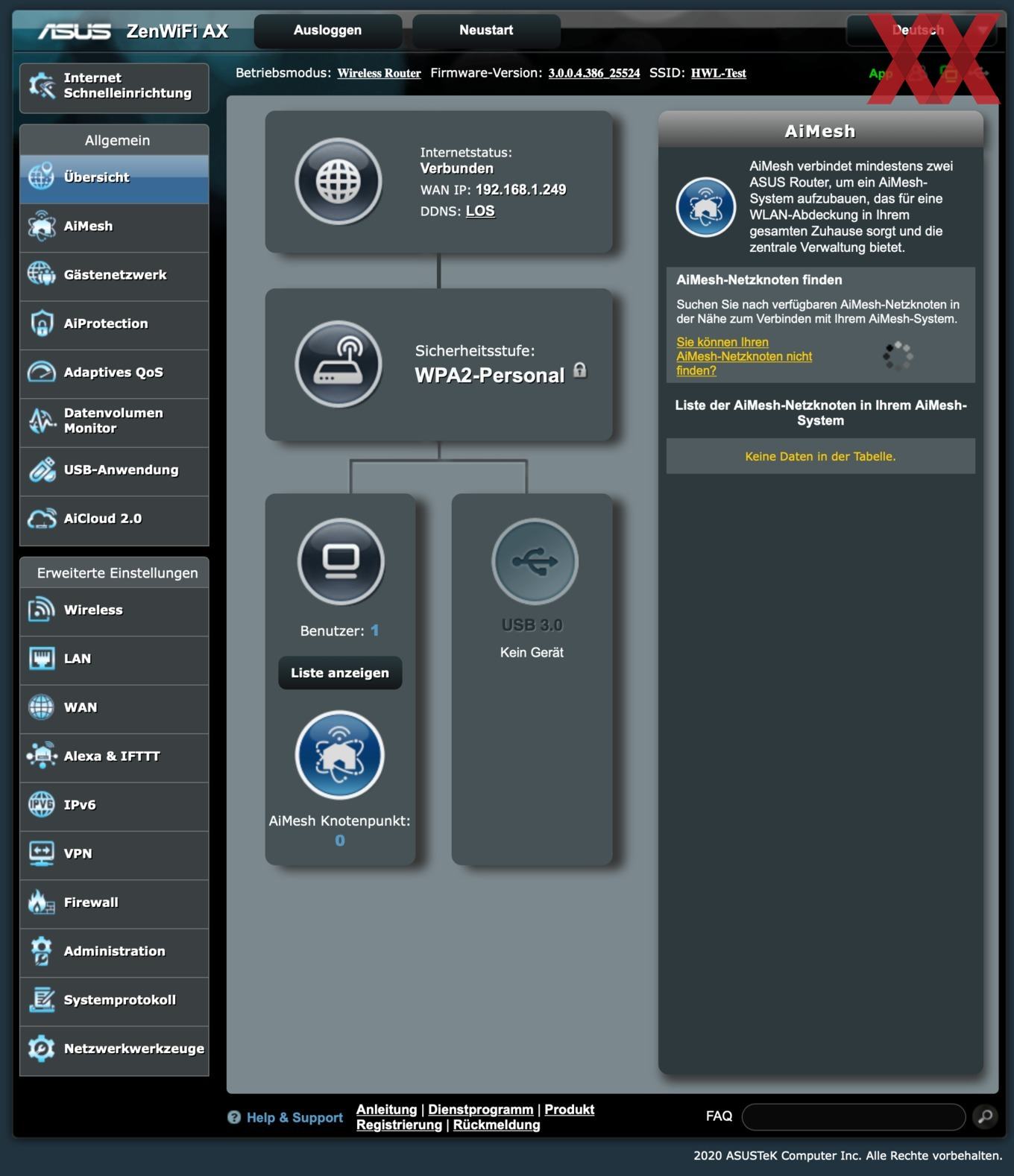Open the Dienstprogramm link
This screenshot has height=1176, width=1014.
(x=481, y=1109)
